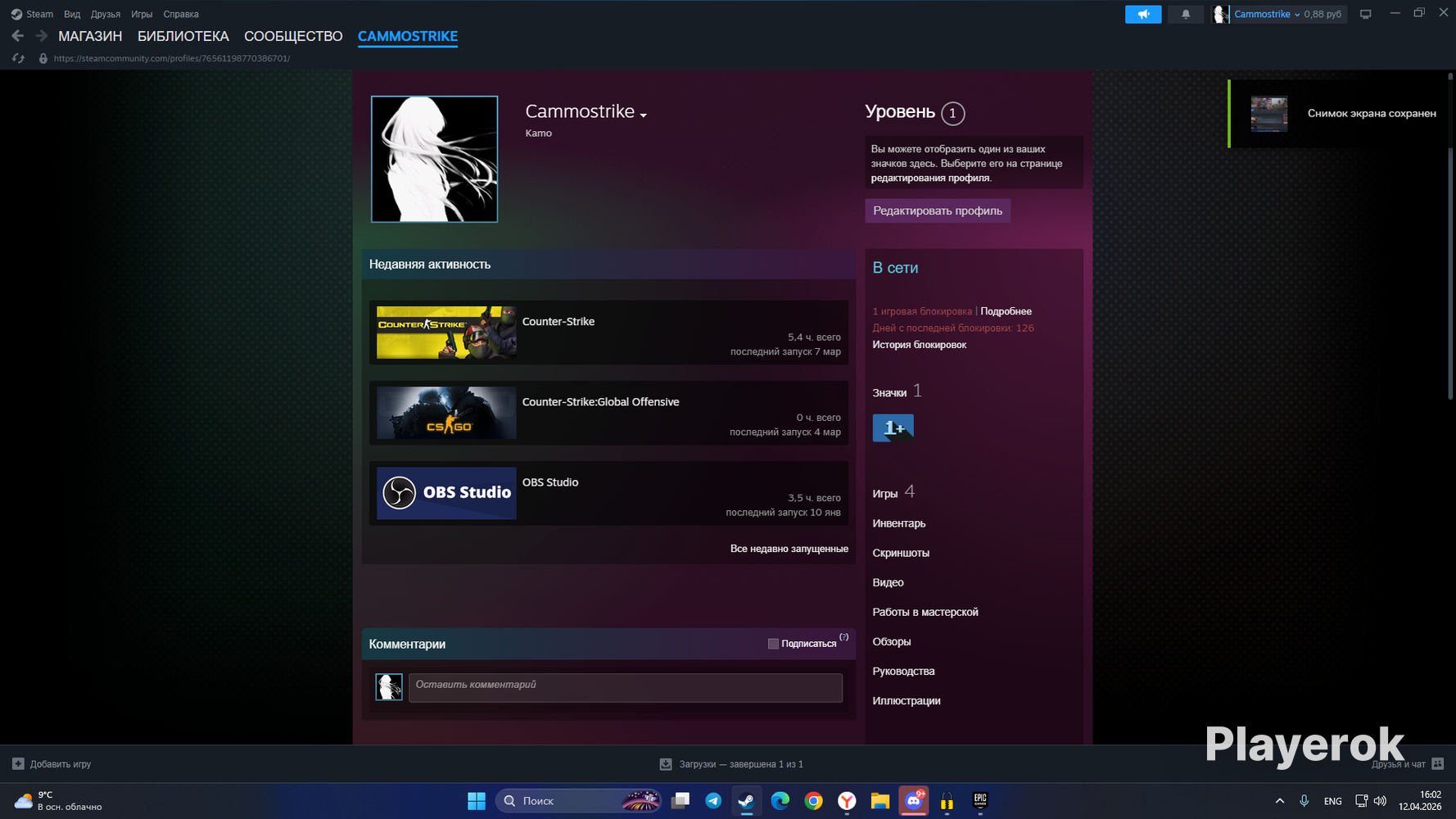Click the yellow padlock taskbar icon

tap(947, 801)
